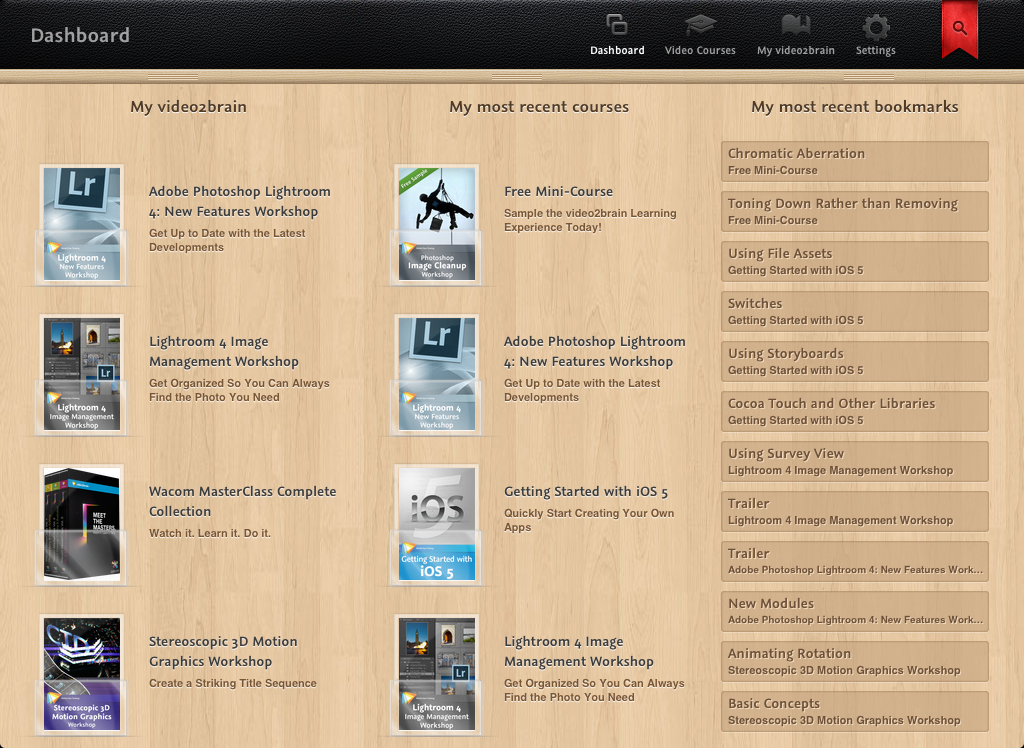Open the Using Storyboards bookmark
This screenshot has height=748, width=1024.
(855, 361)
